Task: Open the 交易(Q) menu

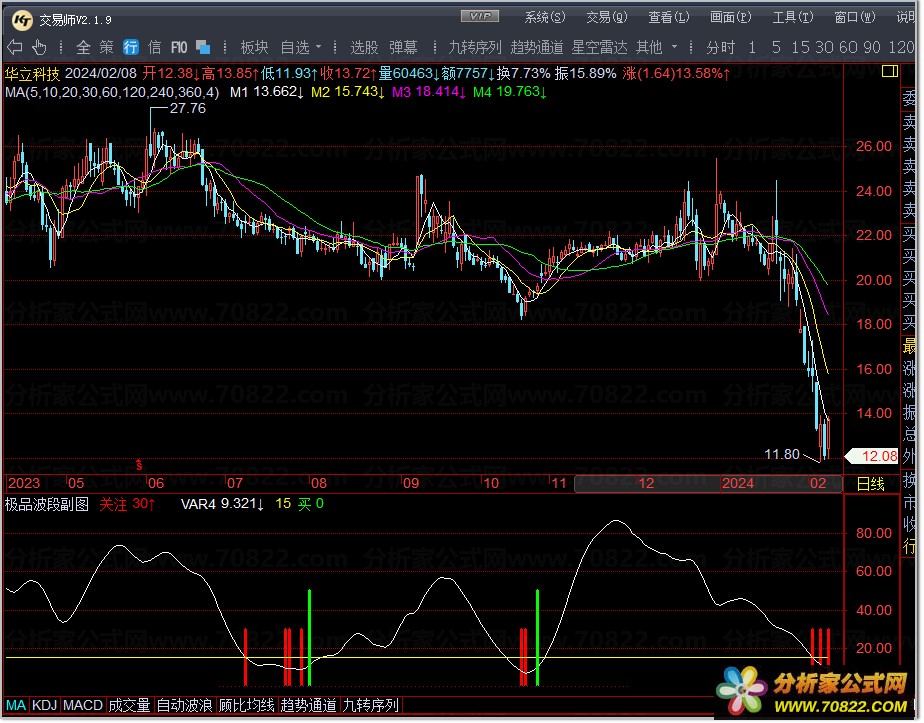Action: point(607,18)
